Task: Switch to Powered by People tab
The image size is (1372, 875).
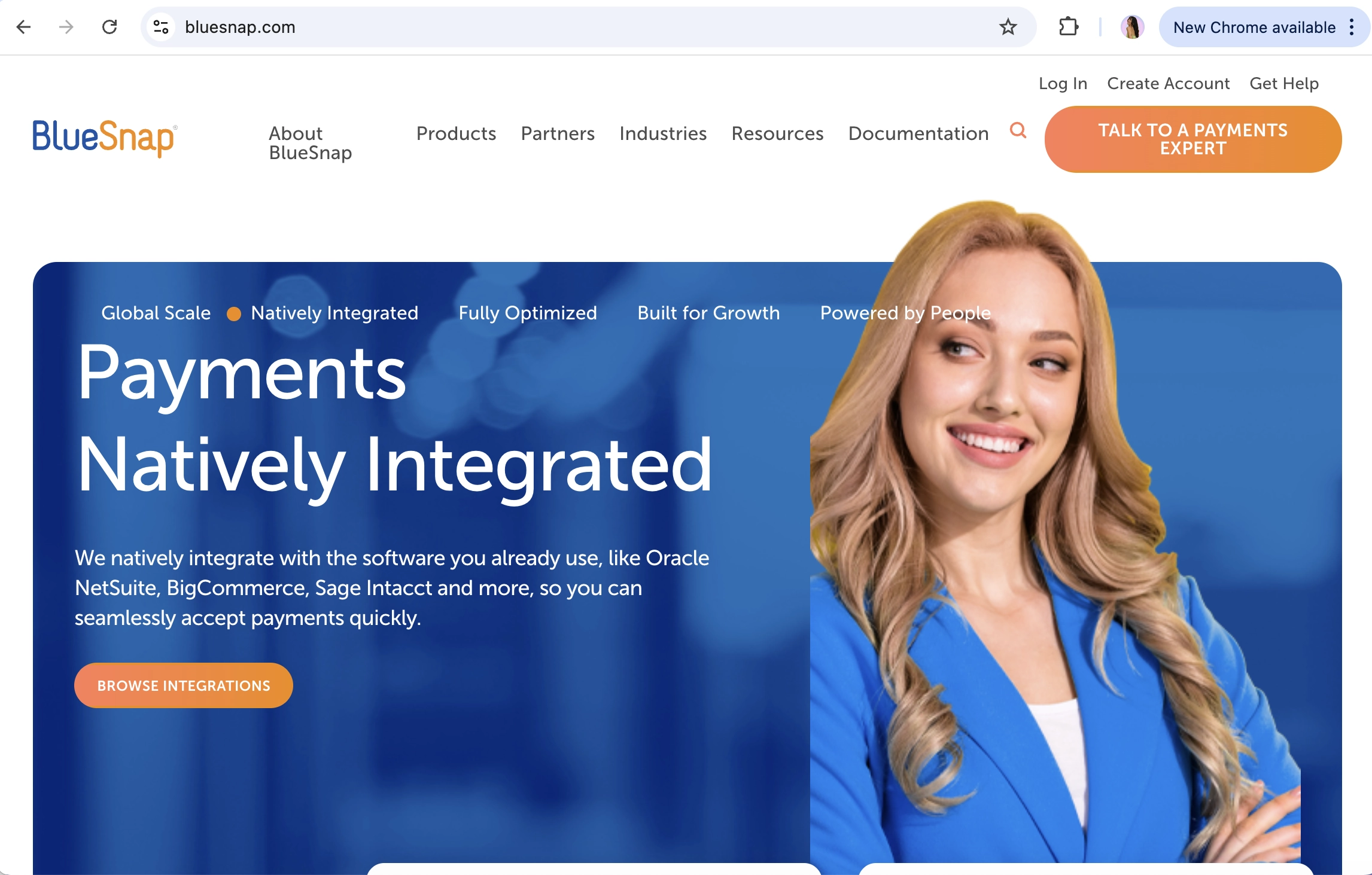Action: click(x=905, y=313)
